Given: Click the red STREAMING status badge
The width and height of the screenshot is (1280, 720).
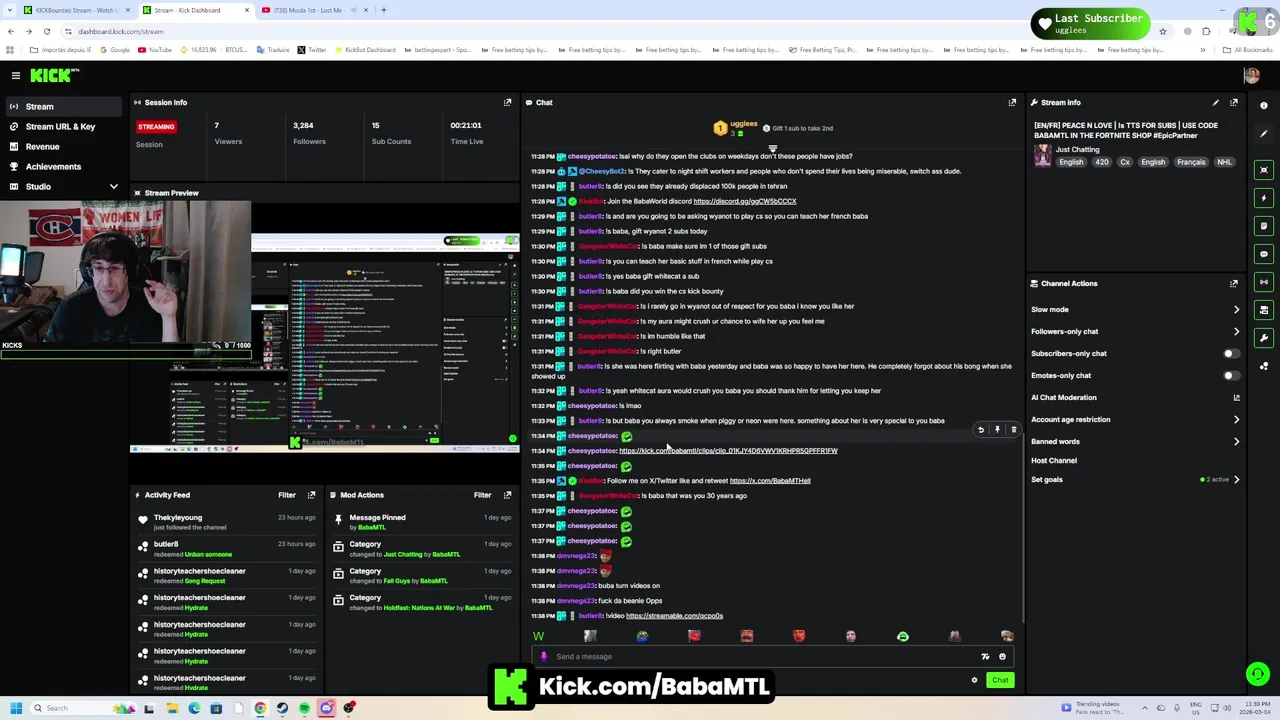Looking at the screenshot, I should [156, 127].
